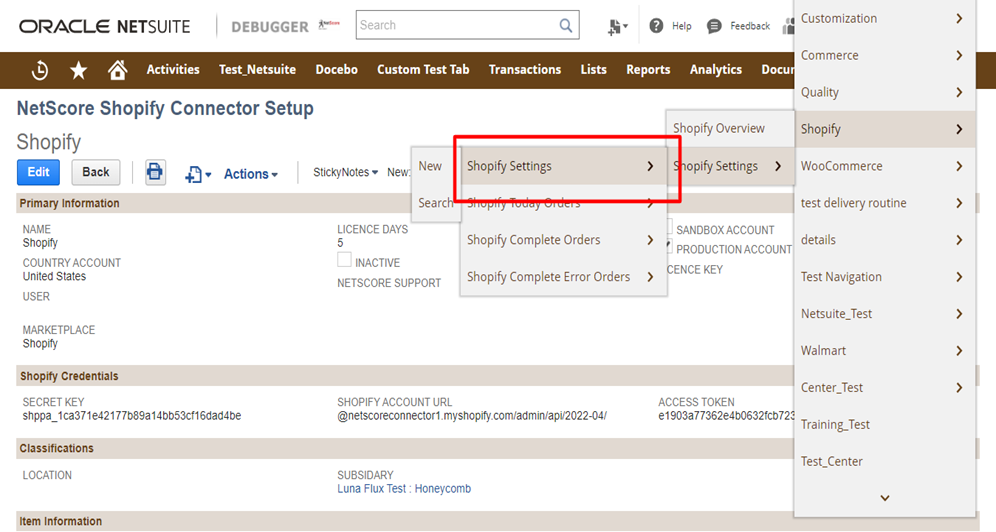Click the Oracle NetSuite logo

[105, 26]
